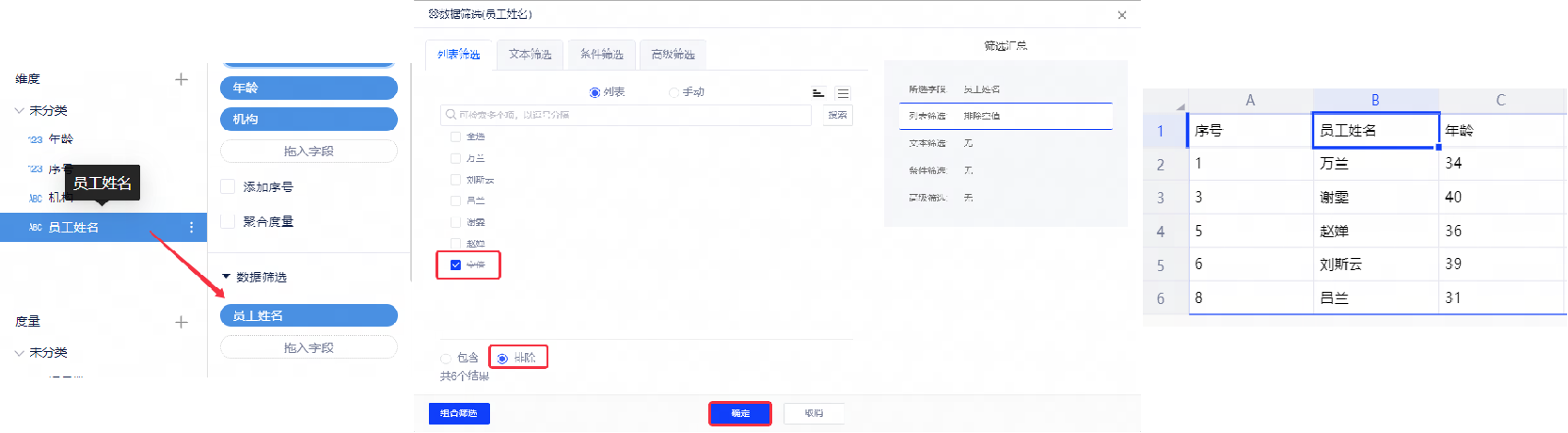Enable the 添加序号 checkbox
The height and width of the screenshot is (433, 1568).
coord(228,186)
